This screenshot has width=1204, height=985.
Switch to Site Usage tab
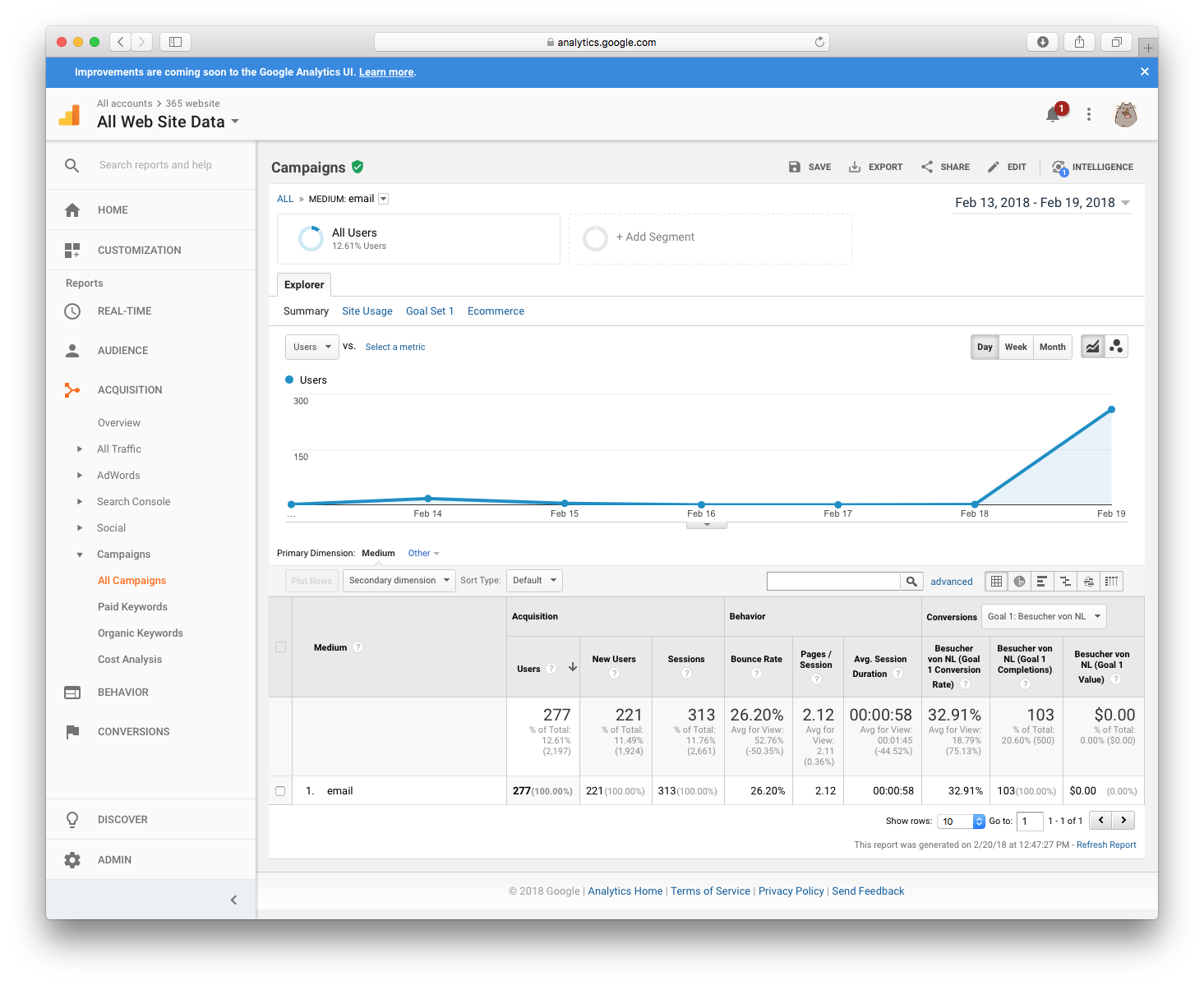click(367, 311)
